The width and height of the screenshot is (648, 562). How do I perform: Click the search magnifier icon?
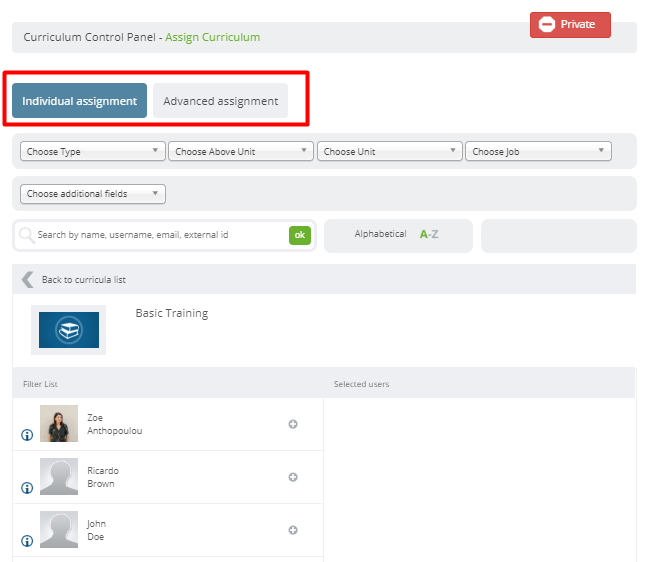27,235
